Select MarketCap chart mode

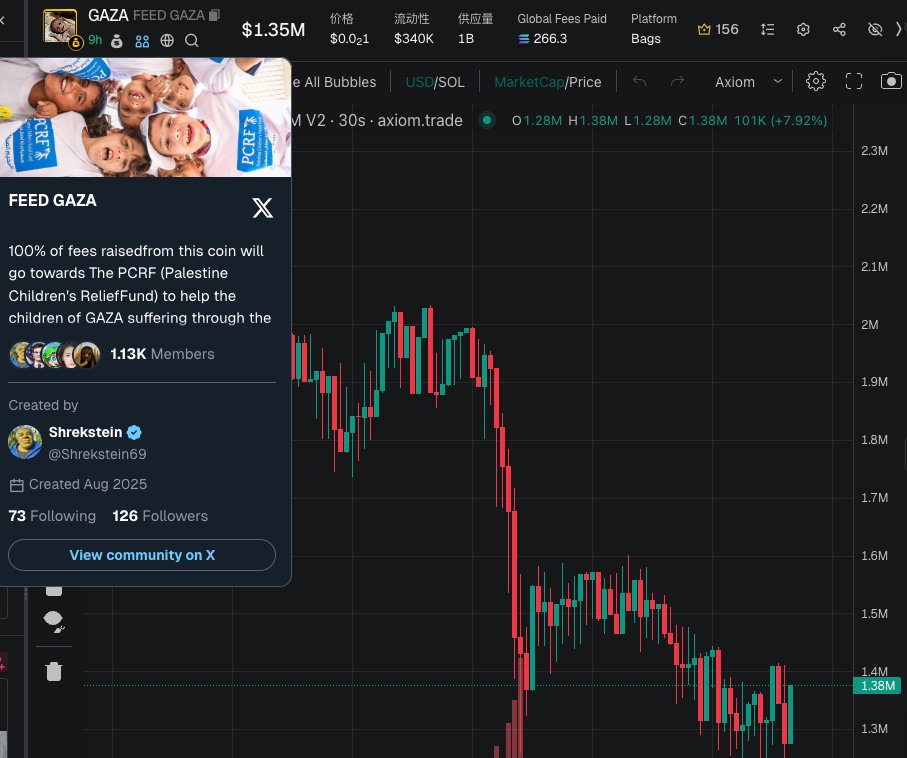point(529,82)
